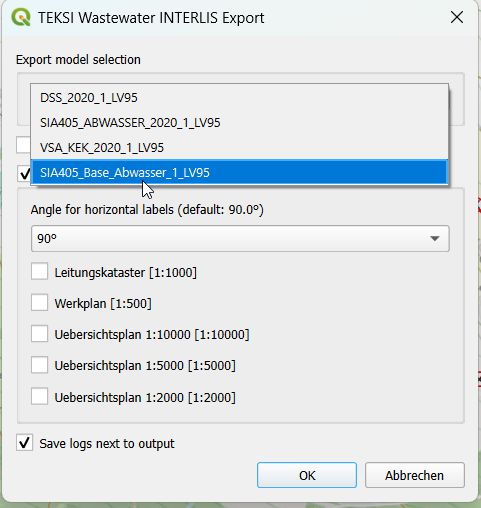Enable Leitungskataster [1:1000] checkbox

(x=40, y=272)
